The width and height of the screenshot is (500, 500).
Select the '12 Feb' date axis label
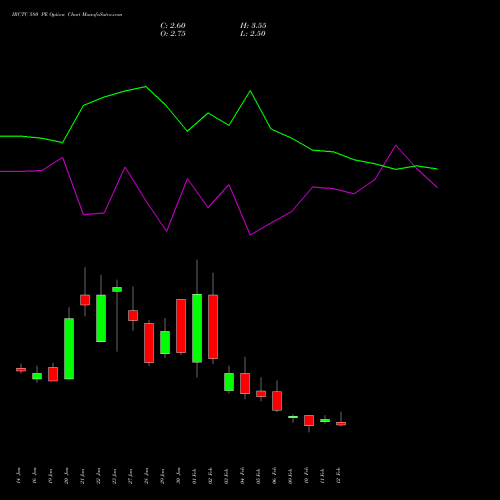pyautogui.click(x=338, y=476)
